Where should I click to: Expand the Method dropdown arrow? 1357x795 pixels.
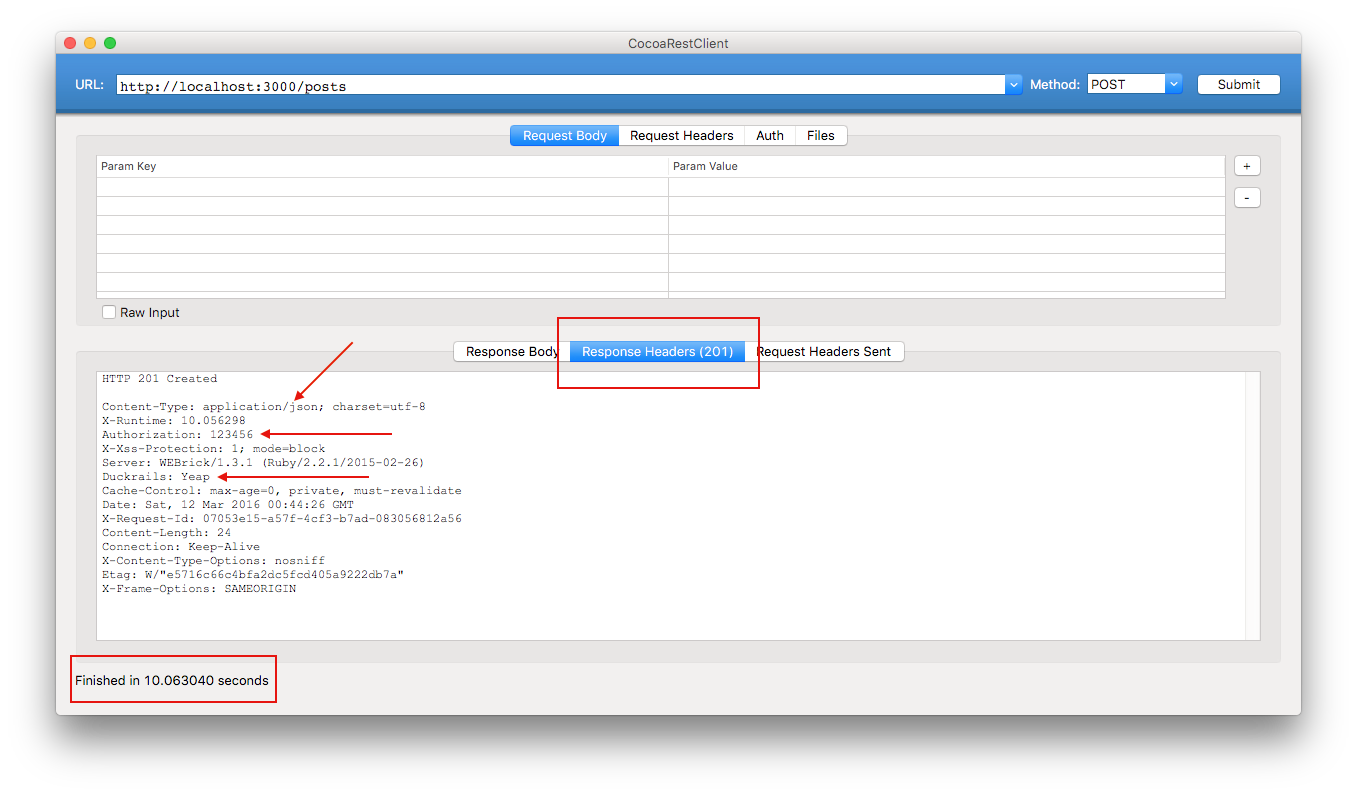[1175, 85]
